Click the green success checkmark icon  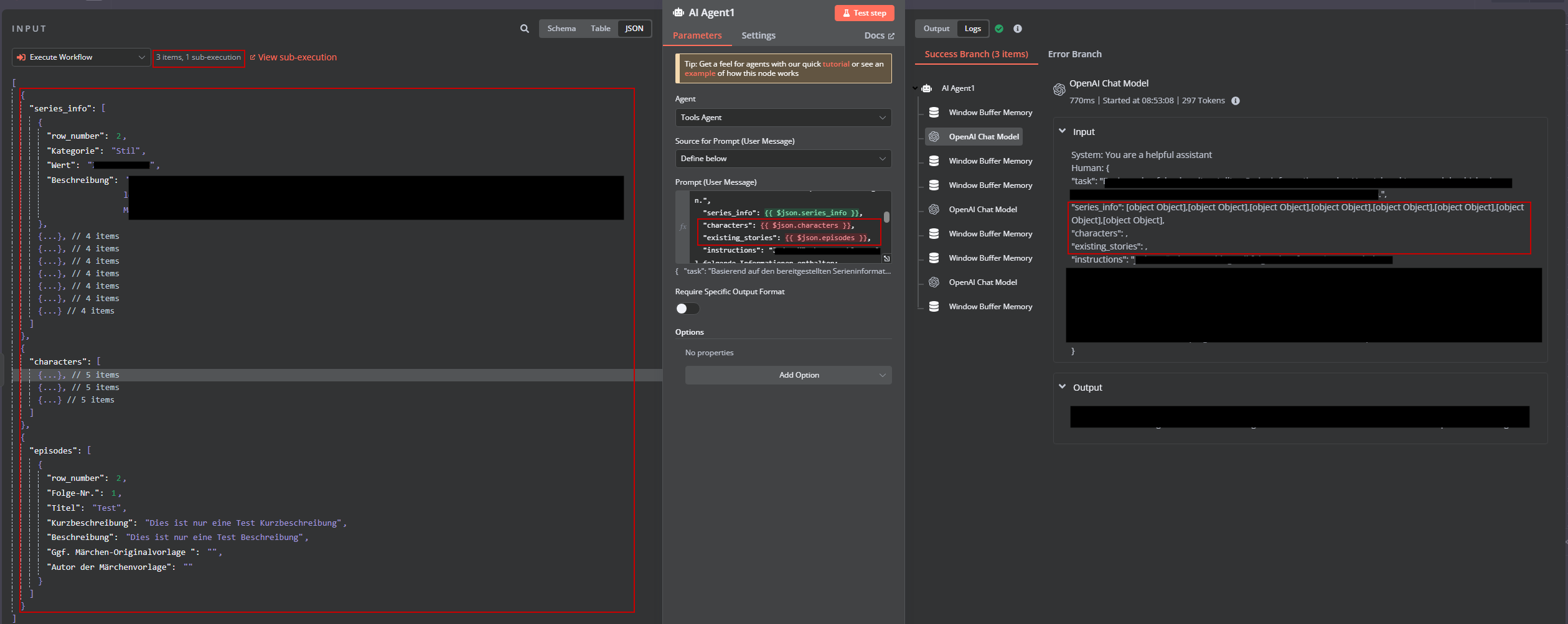pyautogui.click(x=999, y=29)
